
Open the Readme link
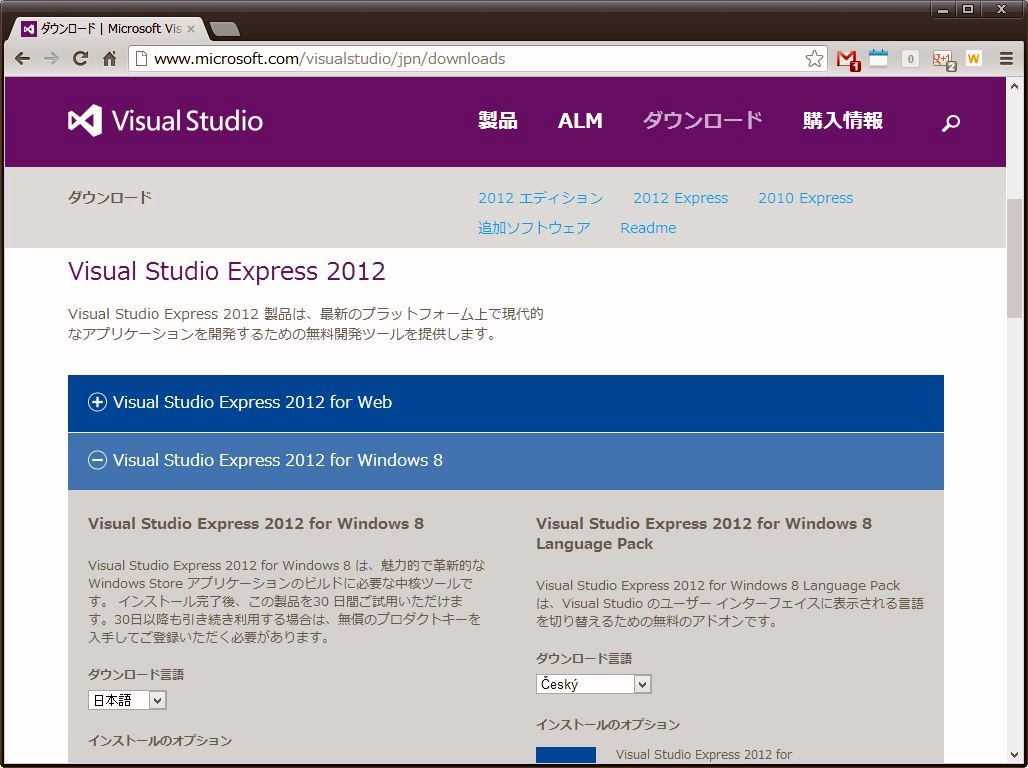click(x=648, y=228)
